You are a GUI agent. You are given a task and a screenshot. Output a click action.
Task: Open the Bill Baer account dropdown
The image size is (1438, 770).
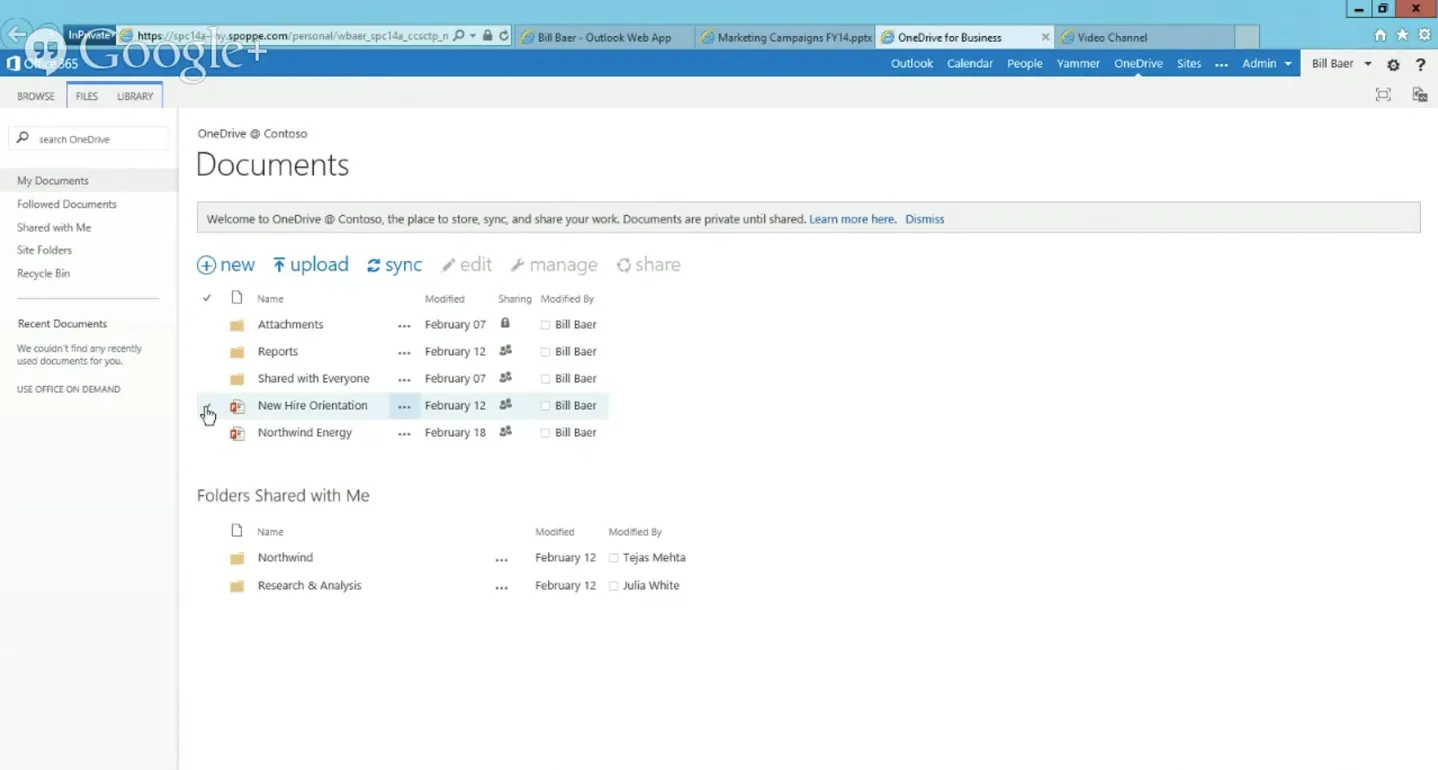pyautogui.click(x=1342, y=63)
